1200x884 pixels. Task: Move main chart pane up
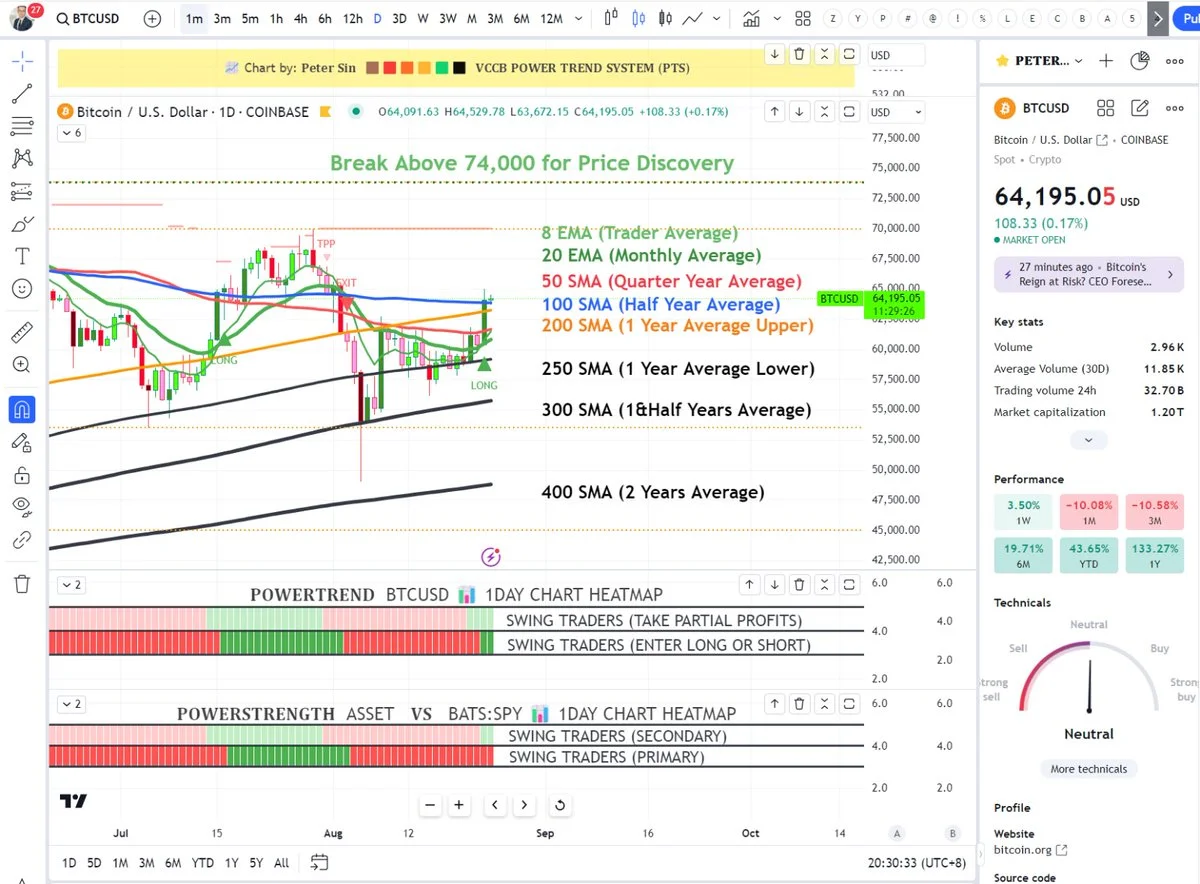(x=775, y=112)
